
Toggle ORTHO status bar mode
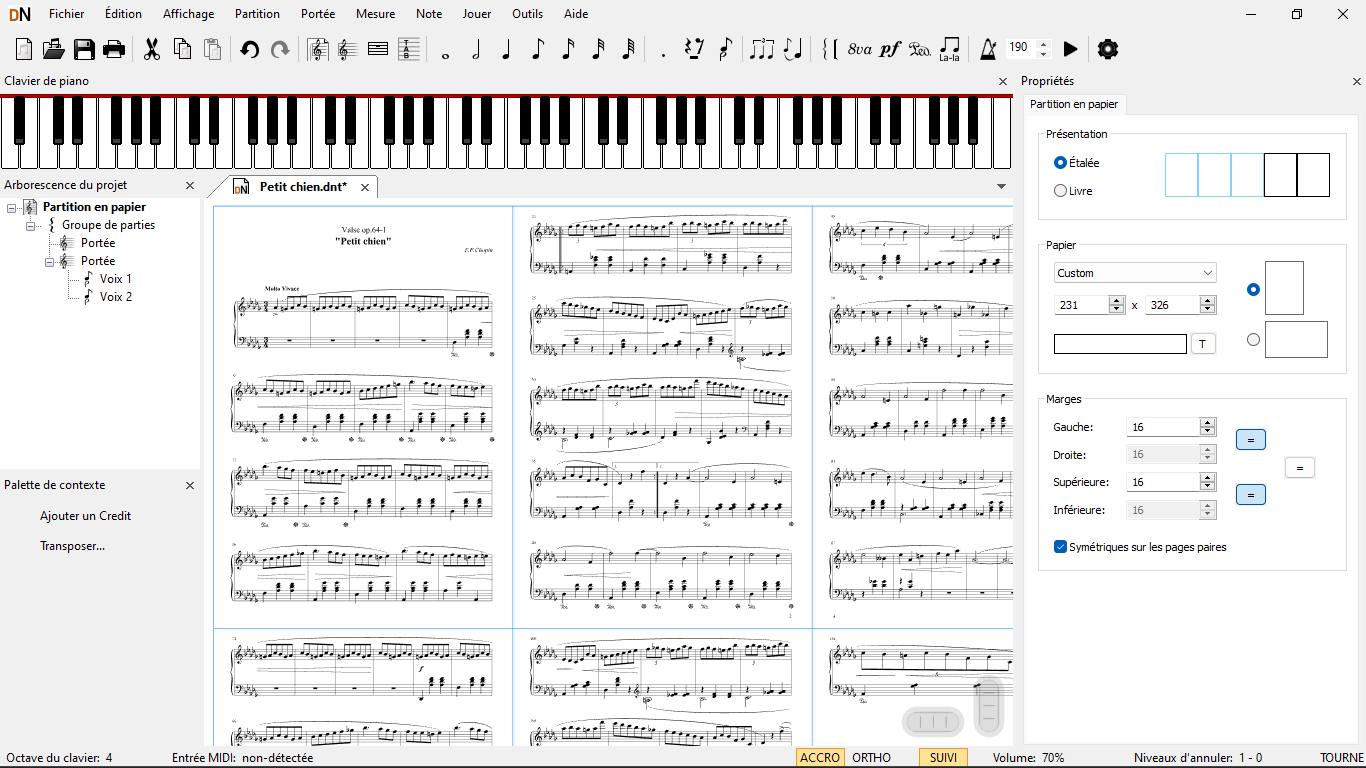coord(871,758)
